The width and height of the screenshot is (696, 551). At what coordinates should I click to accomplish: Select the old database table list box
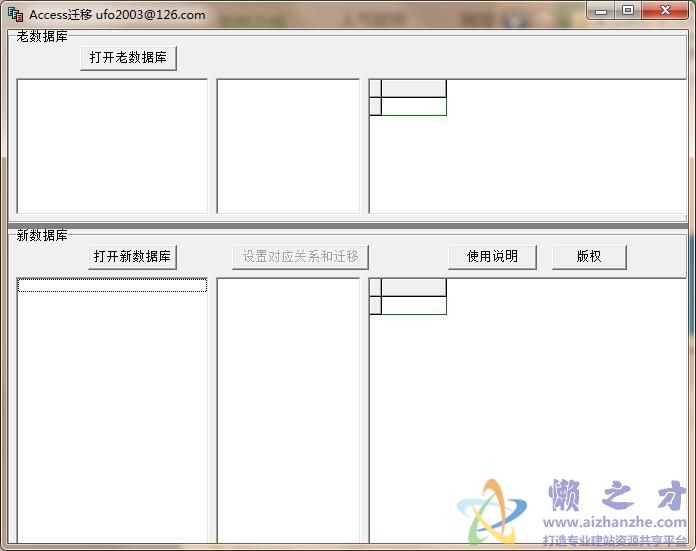pyautogui.click(x=112, y=147)
